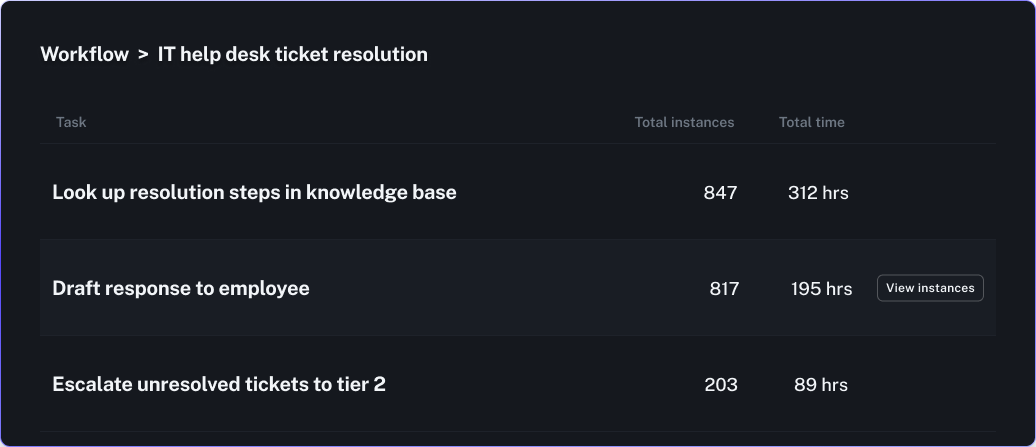Open Escalate unresolved tickets to tier 2
This screenshot has height=447, width=1036.
pos(218,384)
